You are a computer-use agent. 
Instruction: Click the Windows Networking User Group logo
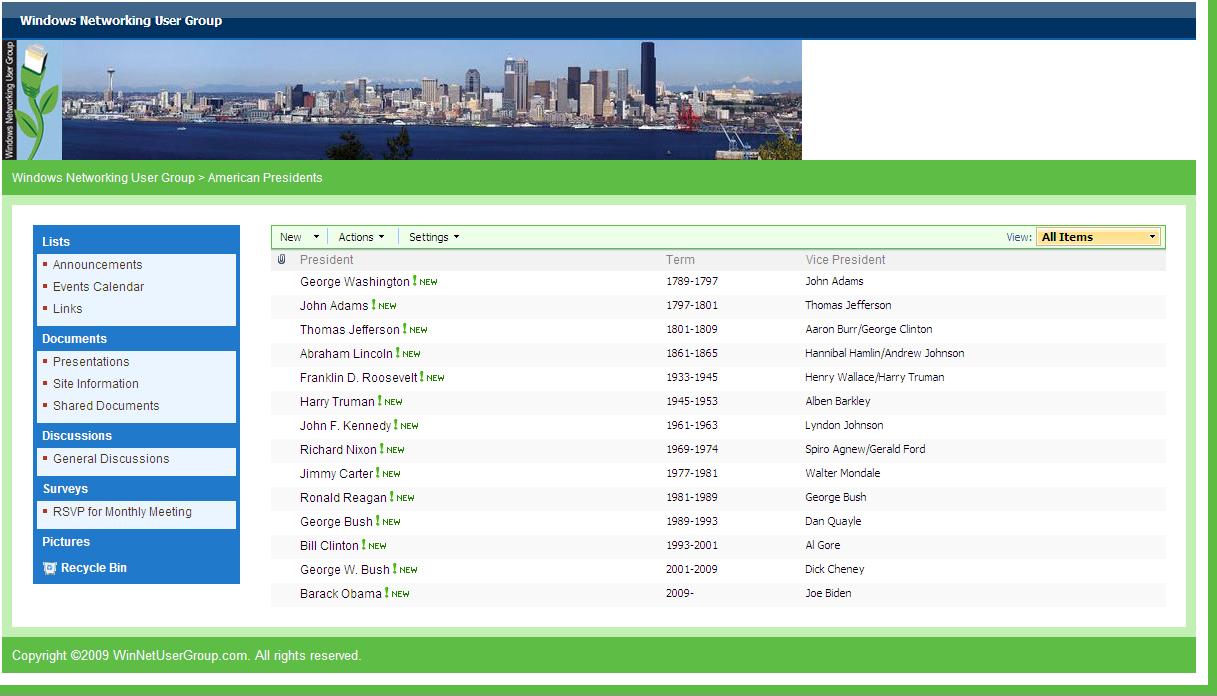pos(32,100)
